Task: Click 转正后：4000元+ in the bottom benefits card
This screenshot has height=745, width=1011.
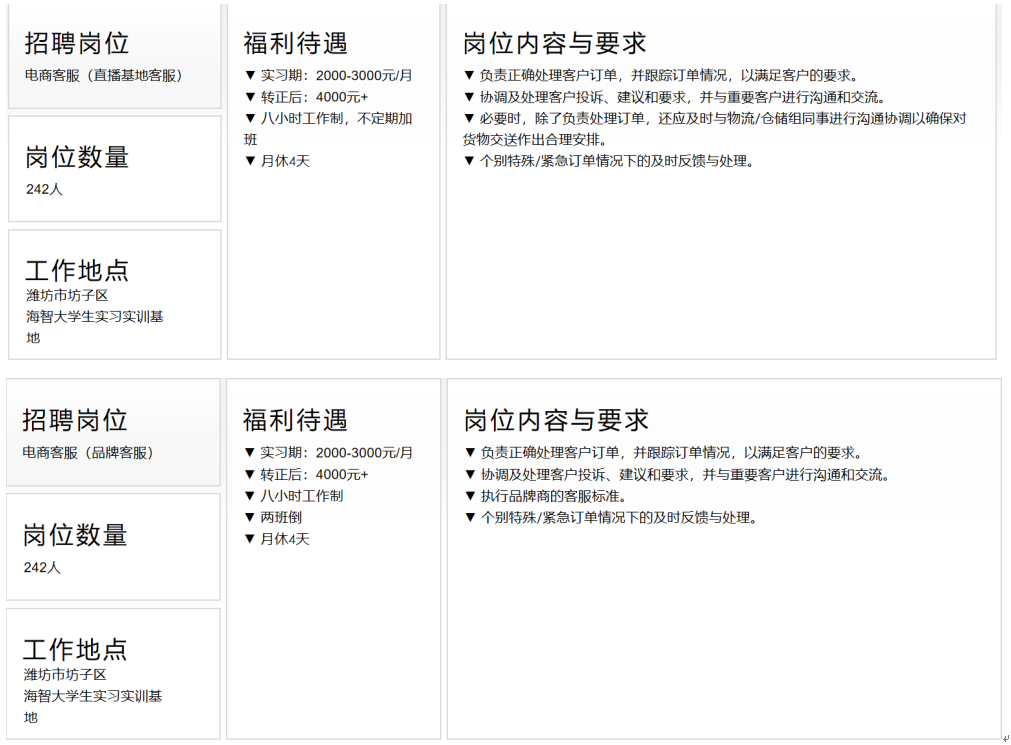Action: 314,475
